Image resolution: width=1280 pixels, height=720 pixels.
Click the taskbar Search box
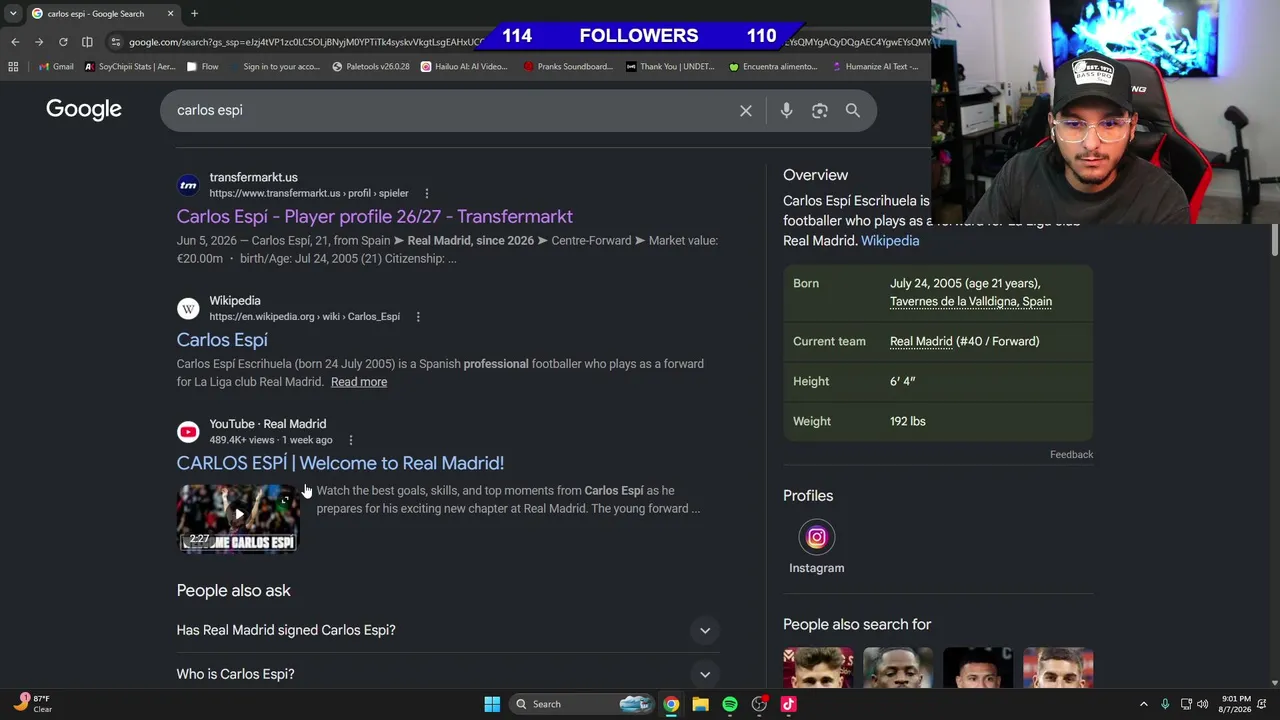pos(584,704)
